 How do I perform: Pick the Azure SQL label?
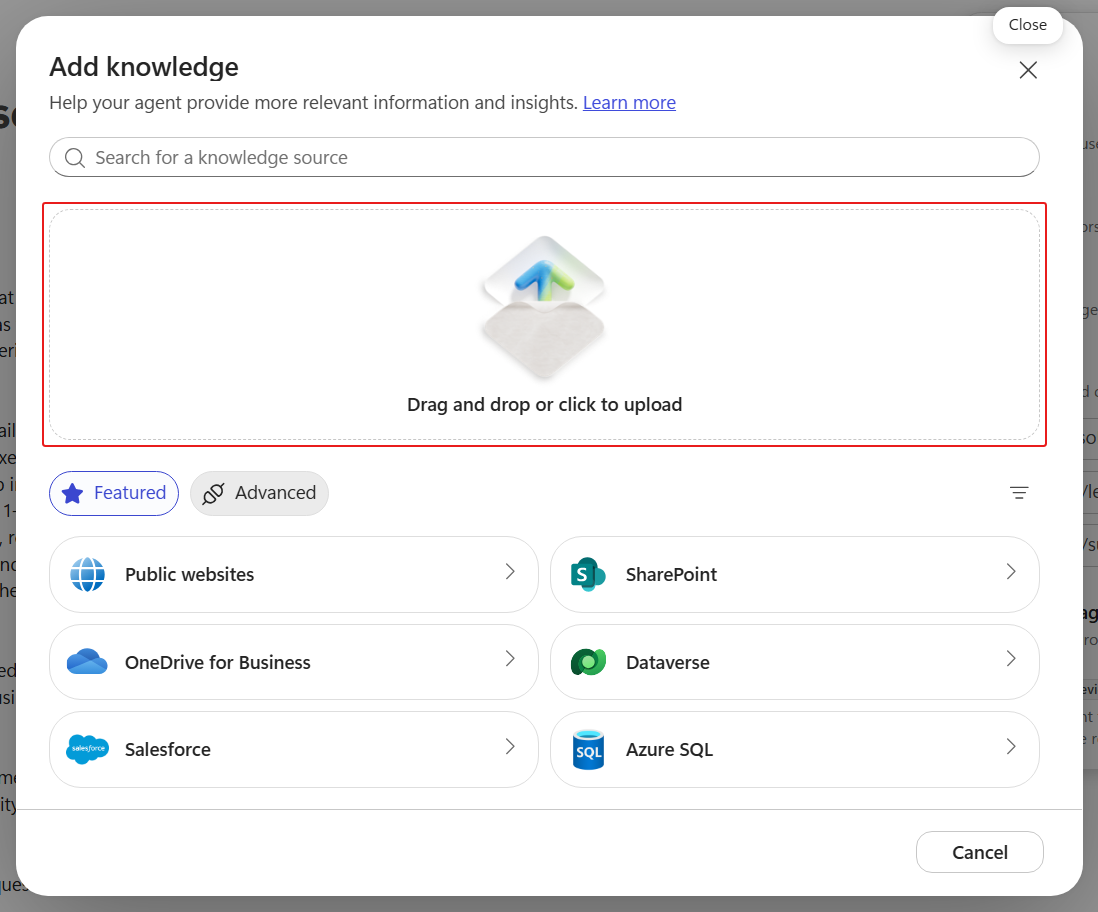pyautogui.click(x=669, y=749)
